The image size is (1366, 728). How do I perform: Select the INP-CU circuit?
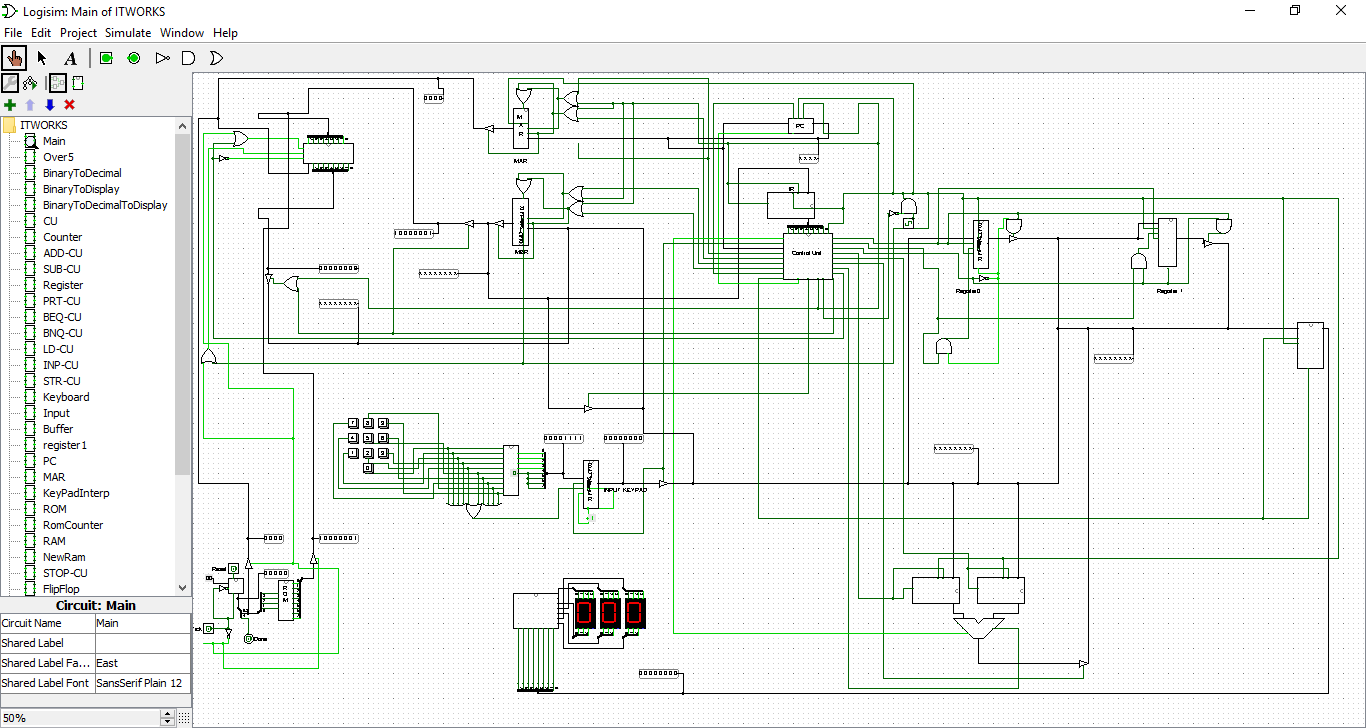coord(61,365)
